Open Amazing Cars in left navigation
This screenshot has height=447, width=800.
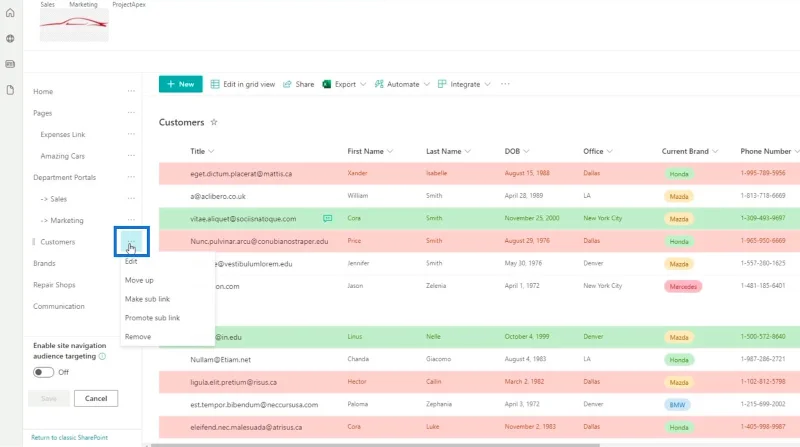(62, 156)
